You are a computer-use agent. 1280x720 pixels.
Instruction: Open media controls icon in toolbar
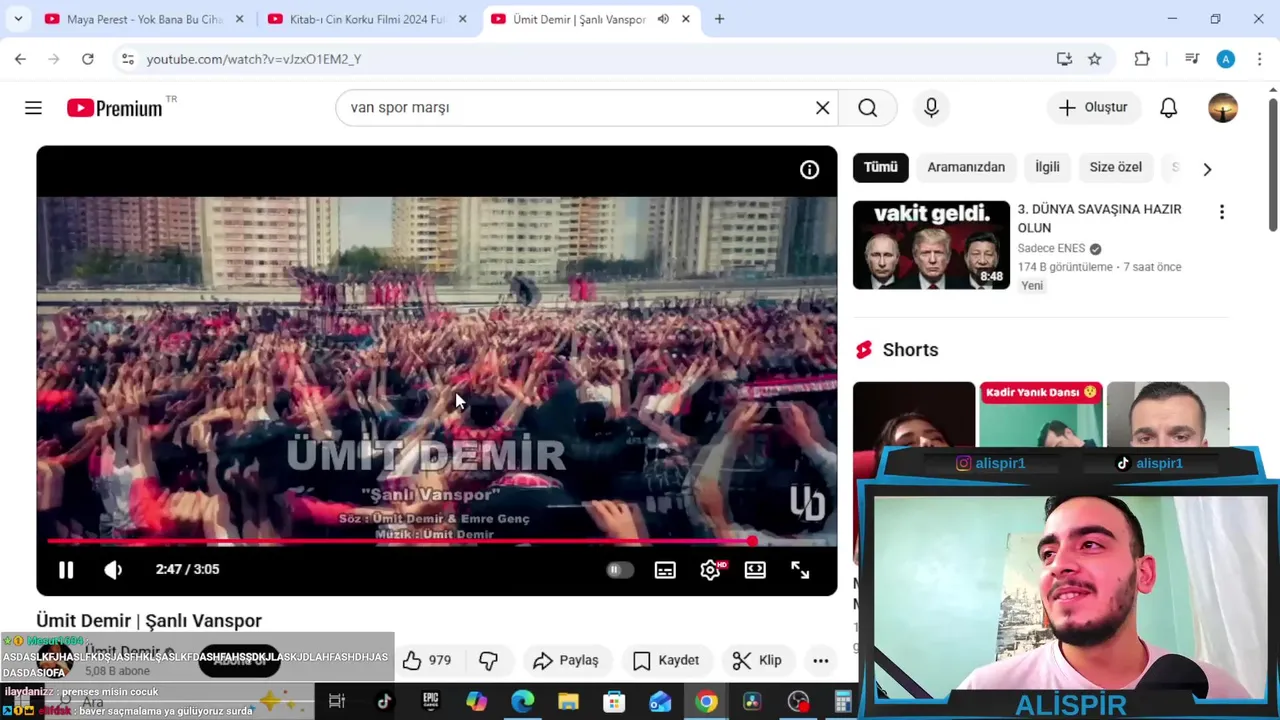click(x=1191, y=59)
